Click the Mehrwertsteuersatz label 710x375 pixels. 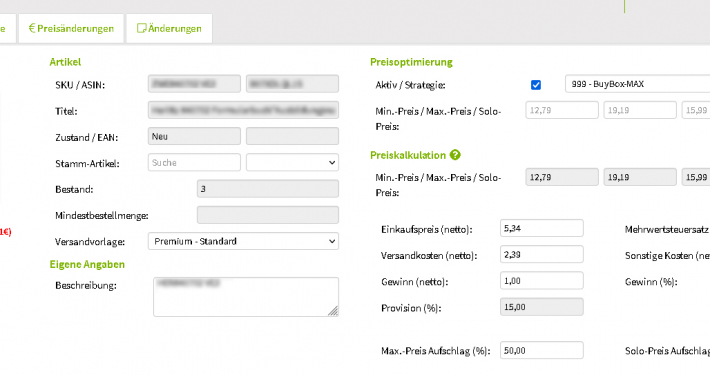pyautogui.click(x=667, y=230)
